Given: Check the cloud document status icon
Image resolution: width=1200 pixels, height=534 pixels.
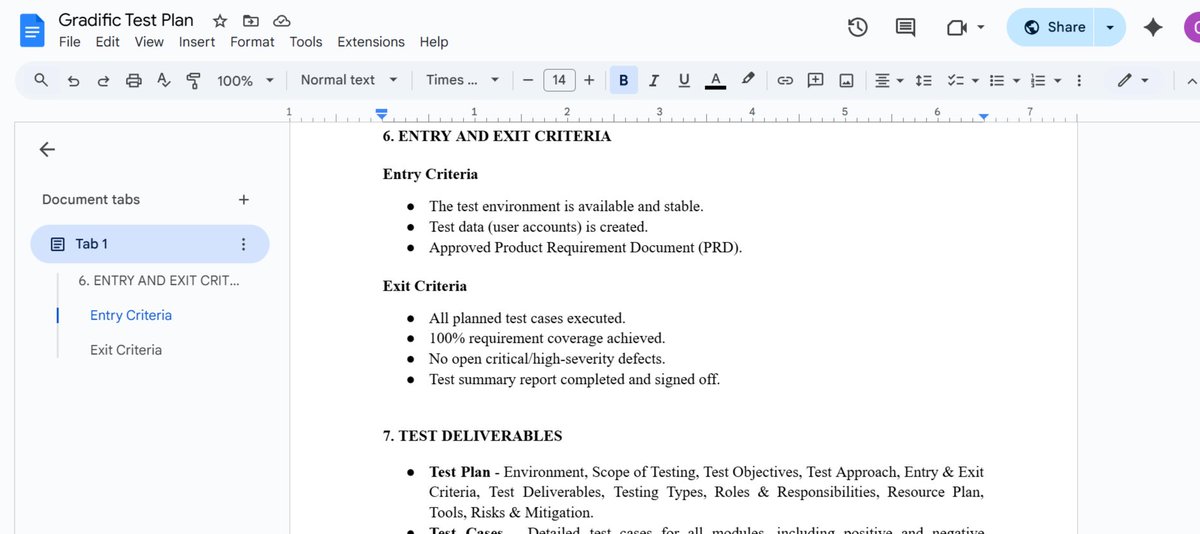Looking at the screenshot, I should [281, 21].
